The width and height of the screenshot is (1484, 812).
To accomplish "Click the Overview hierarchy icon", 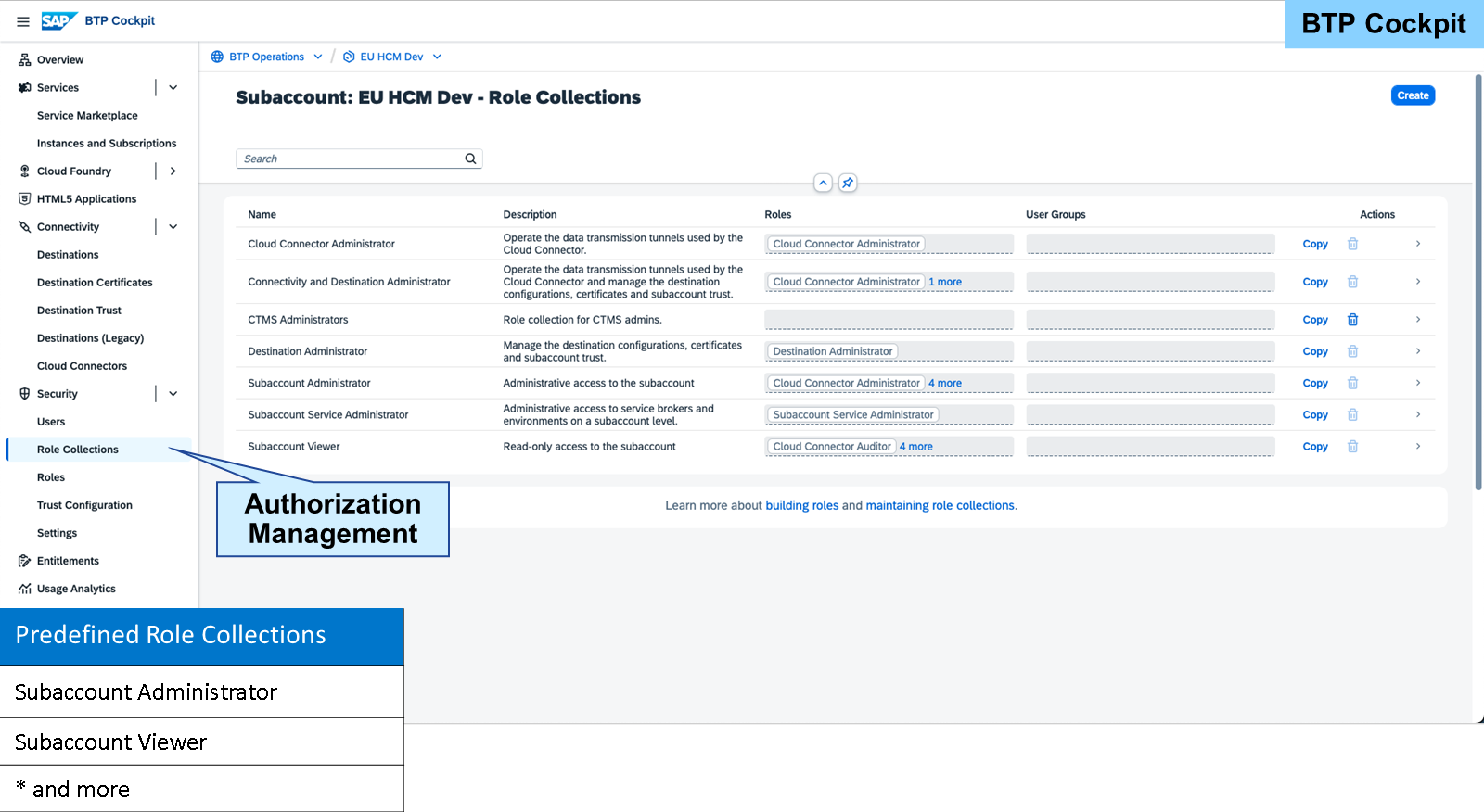I will [25, 60].
